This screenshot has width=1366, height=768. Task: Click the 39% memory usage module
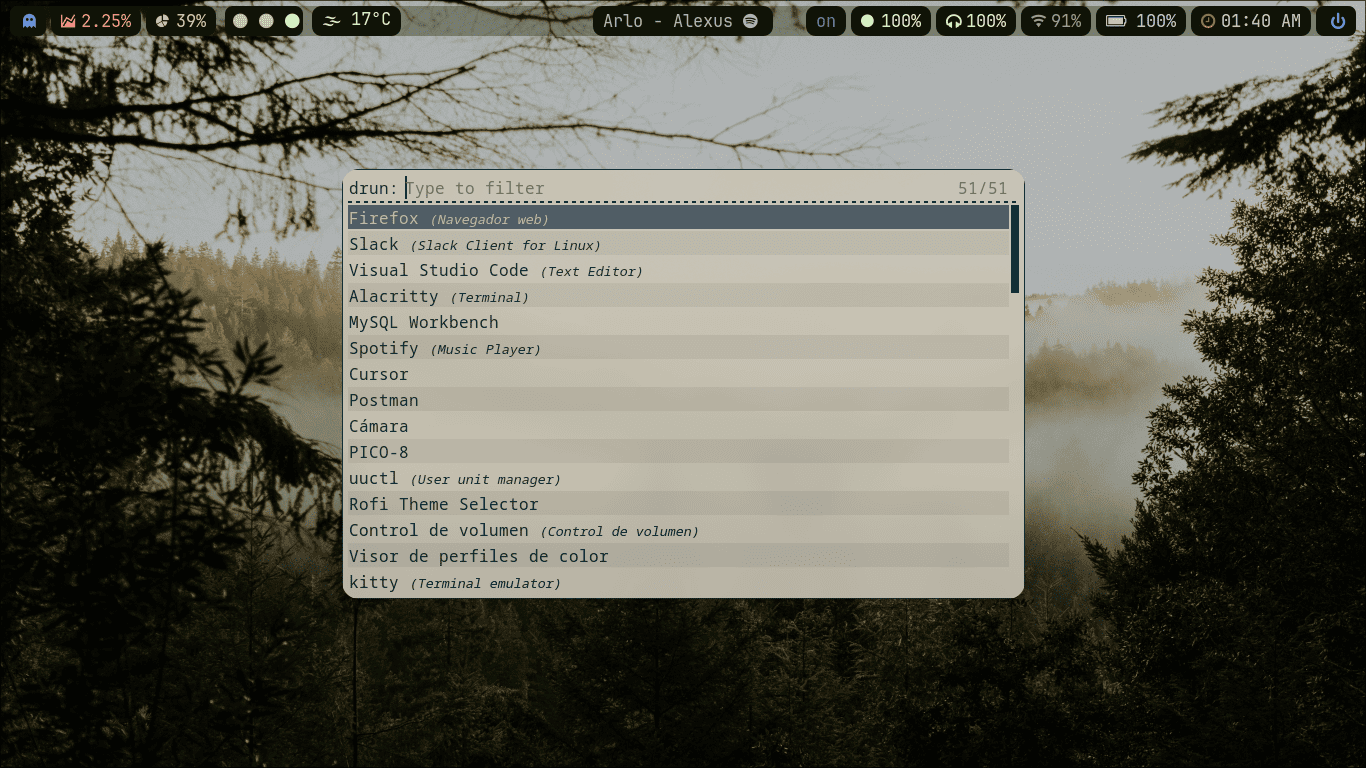[x=182, y=21]
